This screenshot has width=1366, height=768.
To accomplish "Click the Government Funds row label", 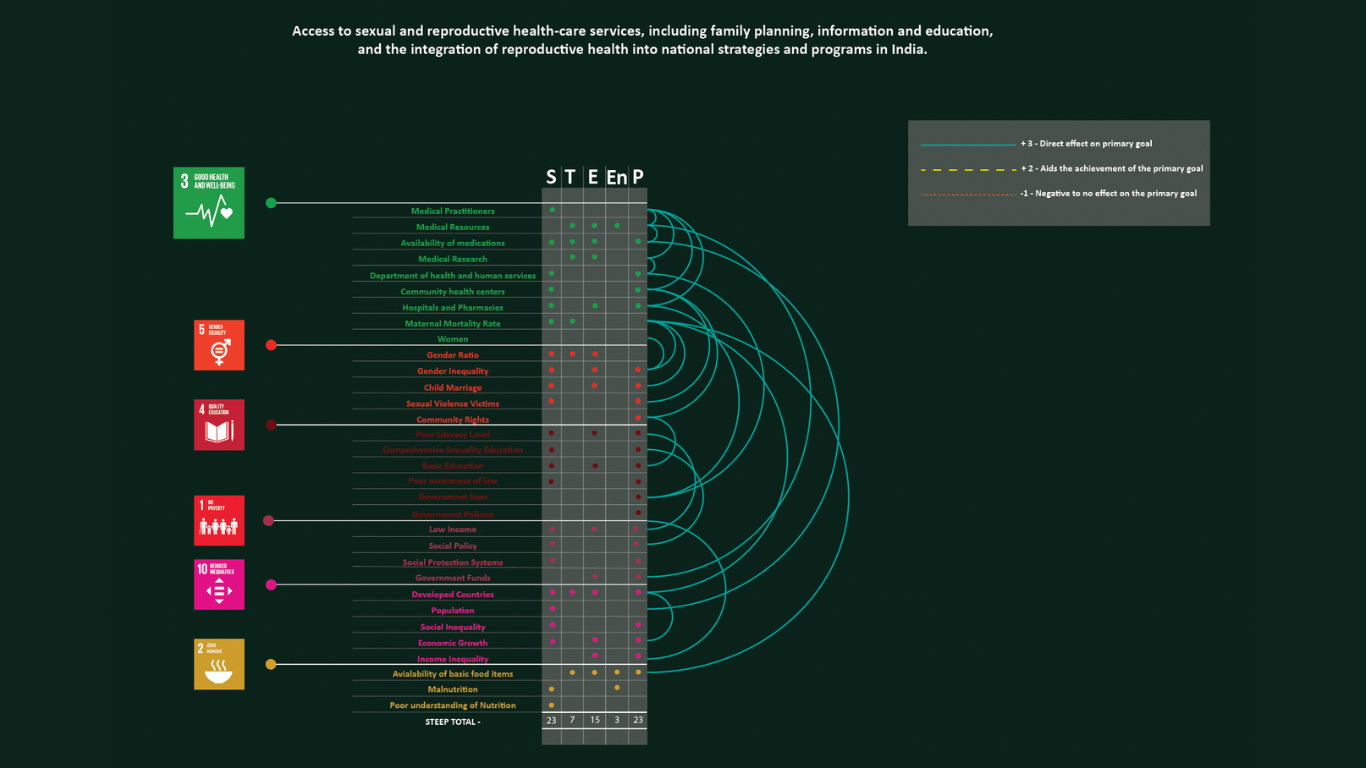I will 453,578.
